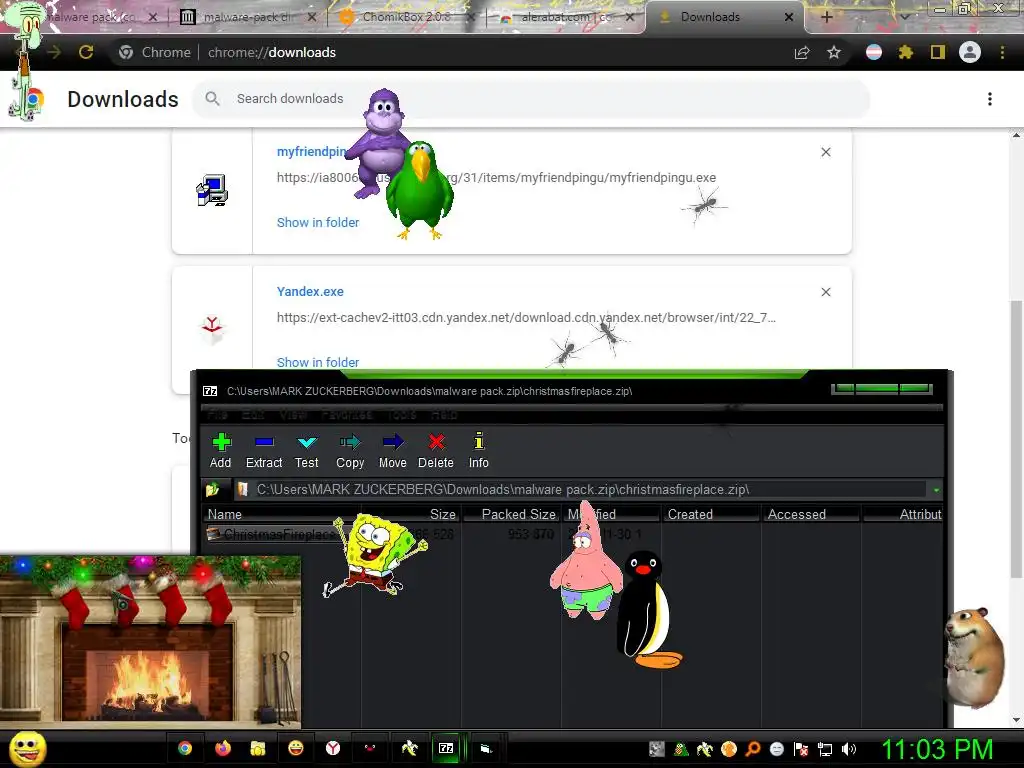Open the smiley face Start button

[27, 748]
